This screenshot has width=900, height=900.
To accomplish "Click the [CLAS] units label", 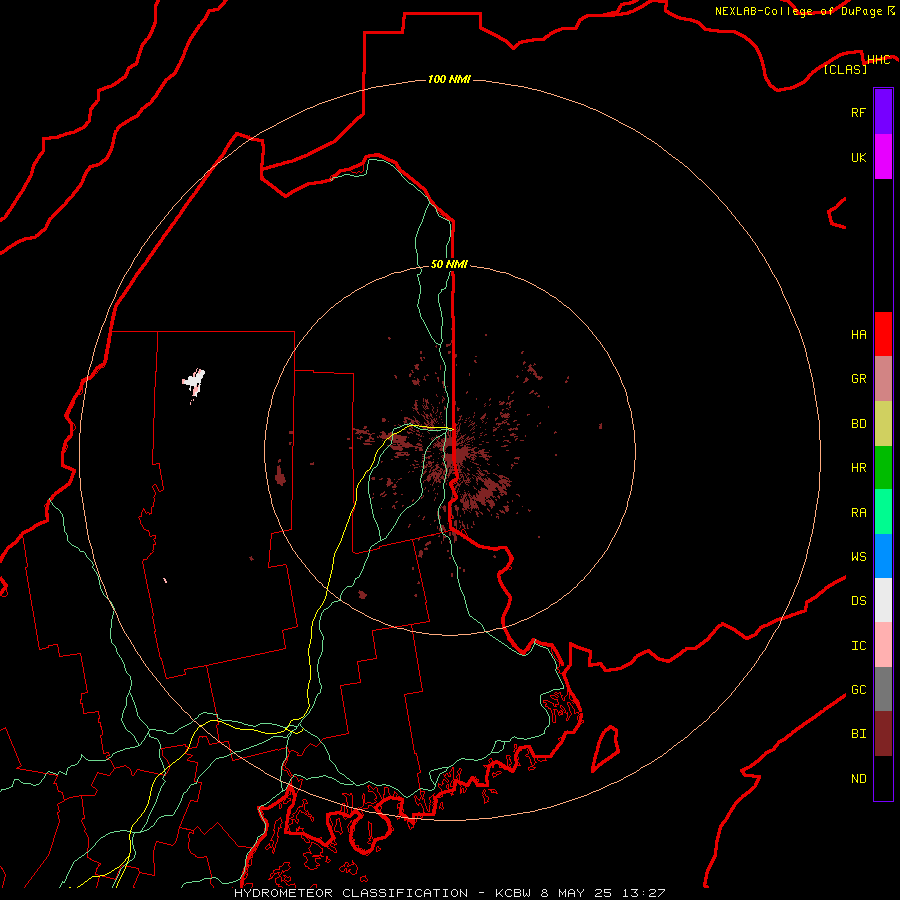I will pyautogui.click(x=845, y=69).
